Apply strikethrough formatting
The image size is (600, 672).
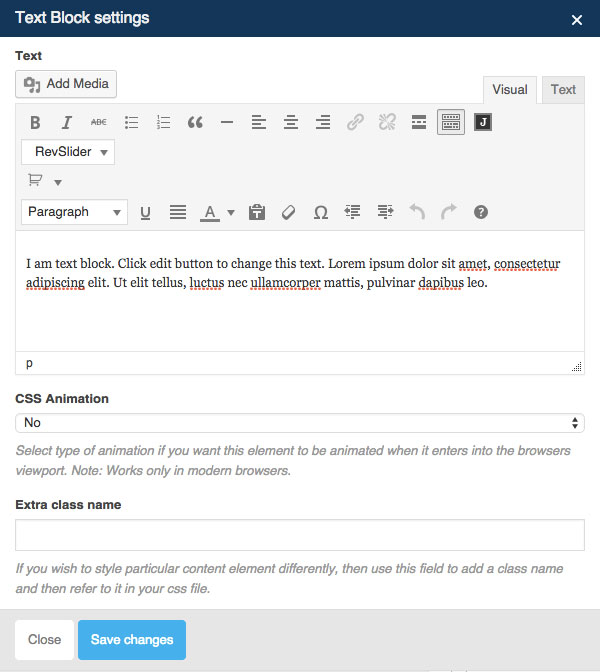click(99, 123)
